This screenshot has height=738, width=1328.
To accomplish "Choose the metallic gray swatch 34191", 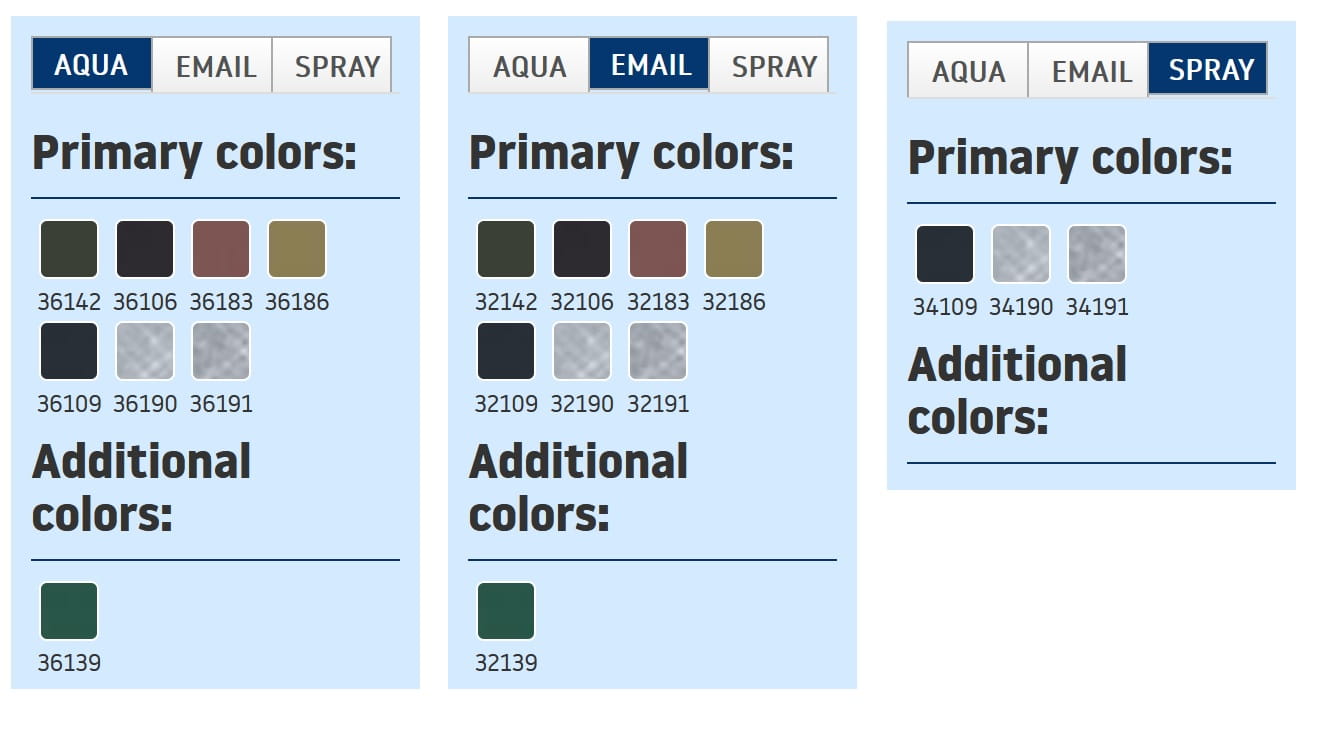I will click(1097, 254).
